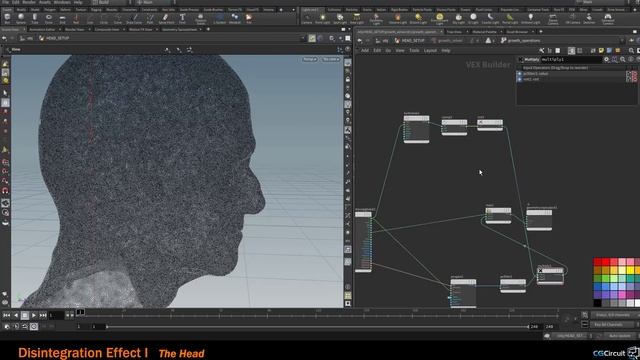This screenshot has width=640, height=360.
Task: Open the Layout menu in network editor
Action: 430,51
